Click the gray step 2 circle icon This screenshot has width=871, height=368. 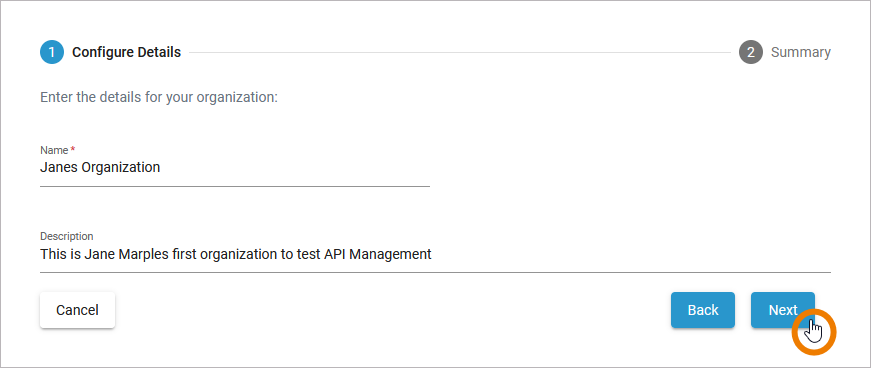point(750,52)
